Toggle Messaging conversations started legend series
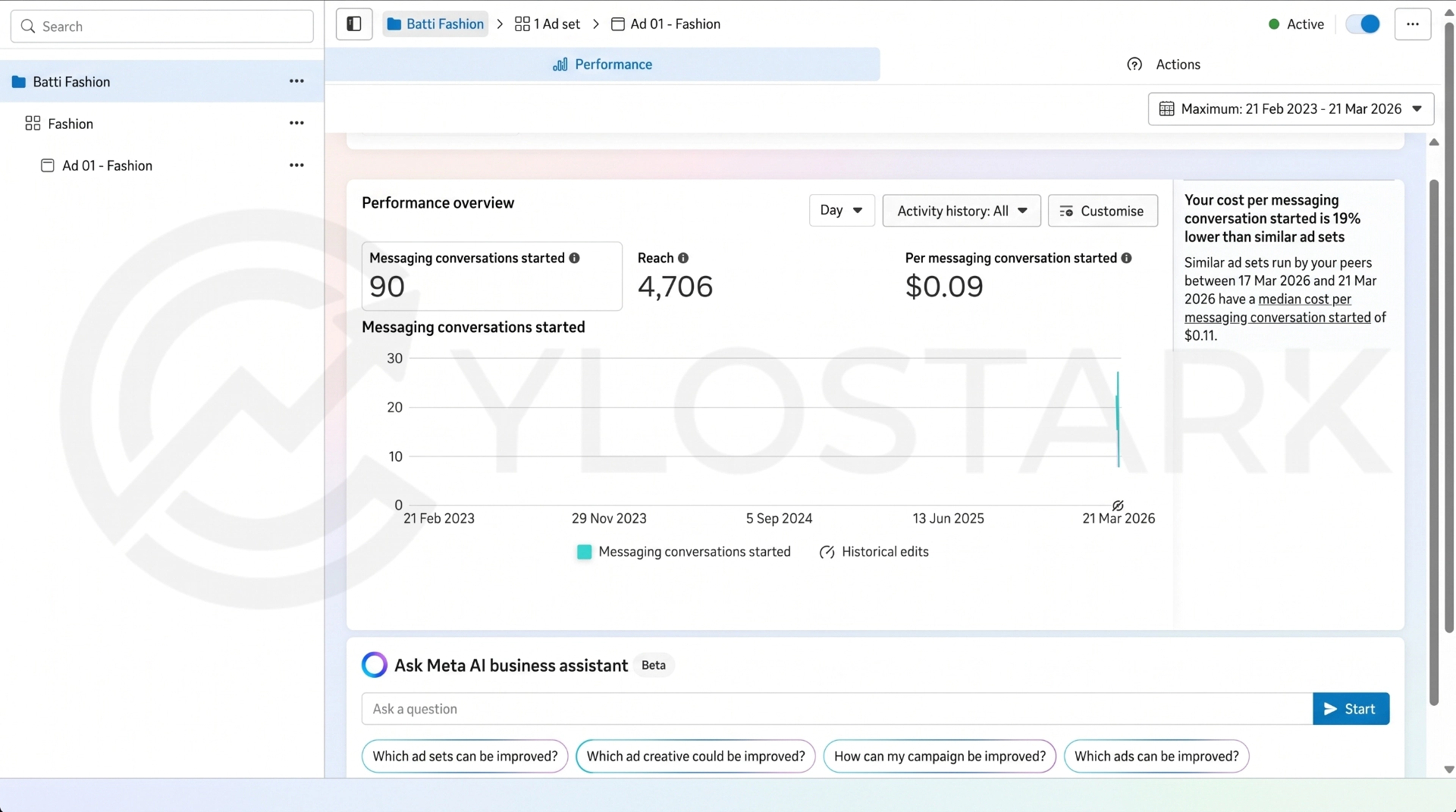The width and height of the screenshot is (1456, 812). coord(683,552)
